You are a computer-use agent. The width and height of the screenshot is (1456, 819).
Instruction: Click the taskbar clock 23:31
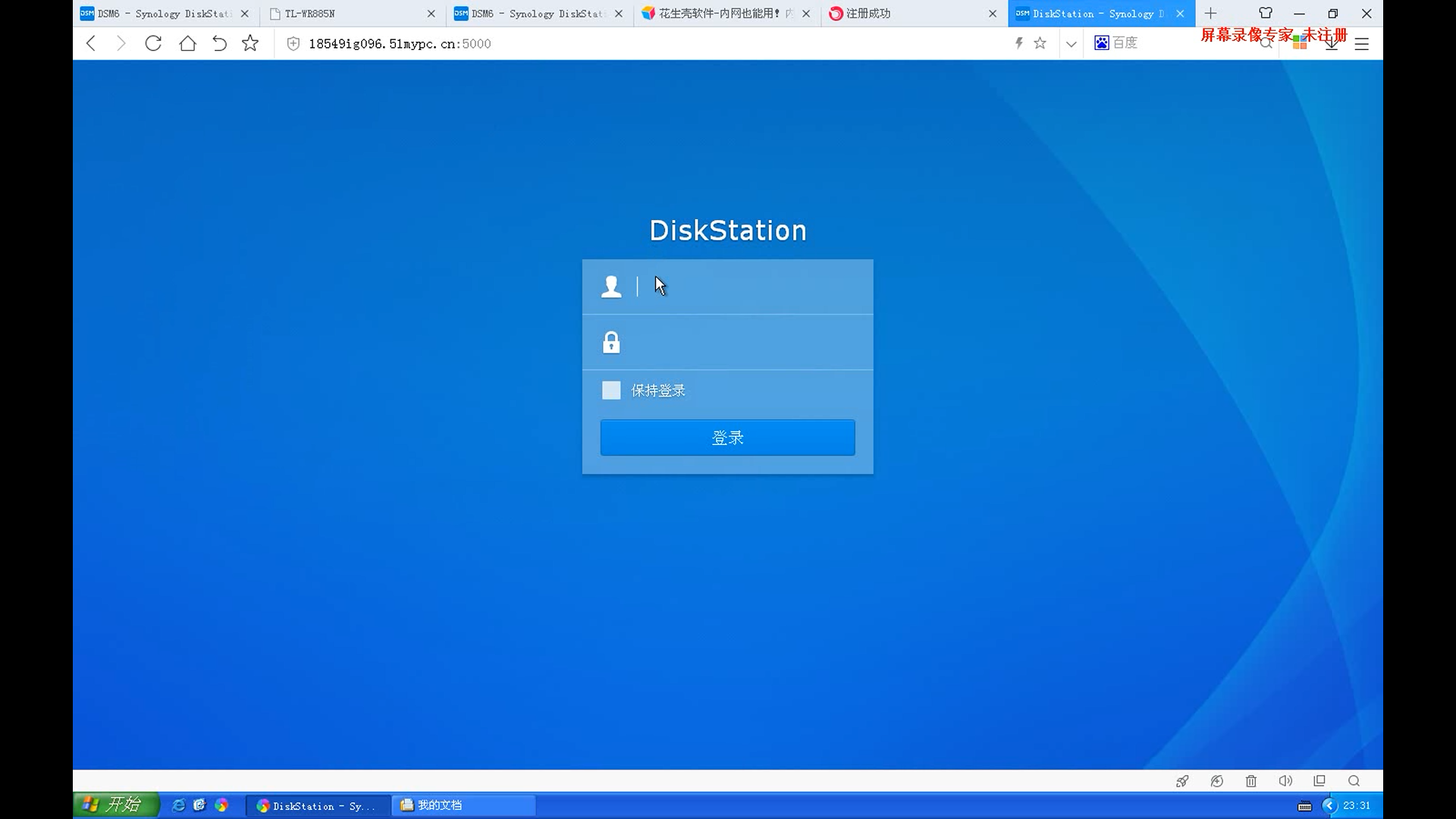pos(1357,805)
